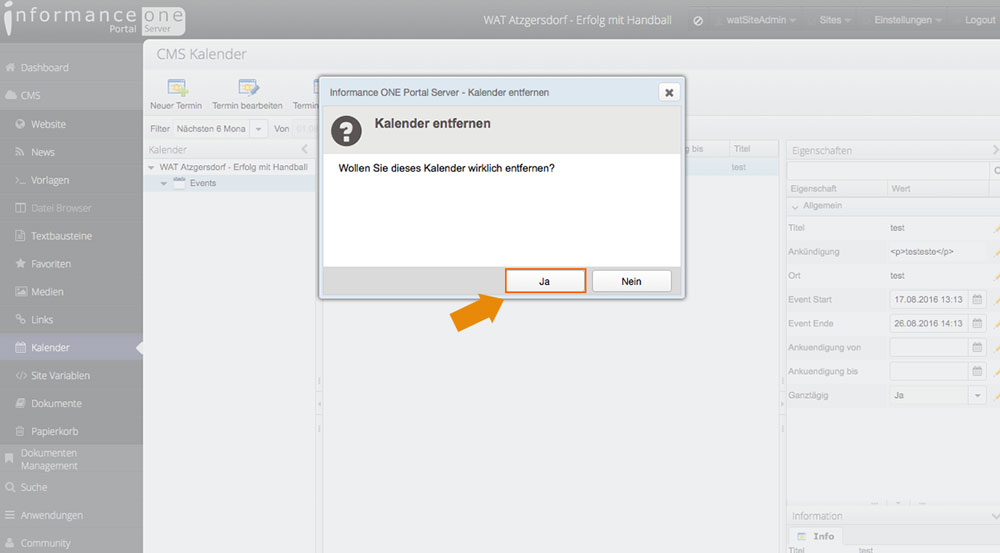Confirm removal with the Ja button

pyautogui.click(x=545, y=281)
